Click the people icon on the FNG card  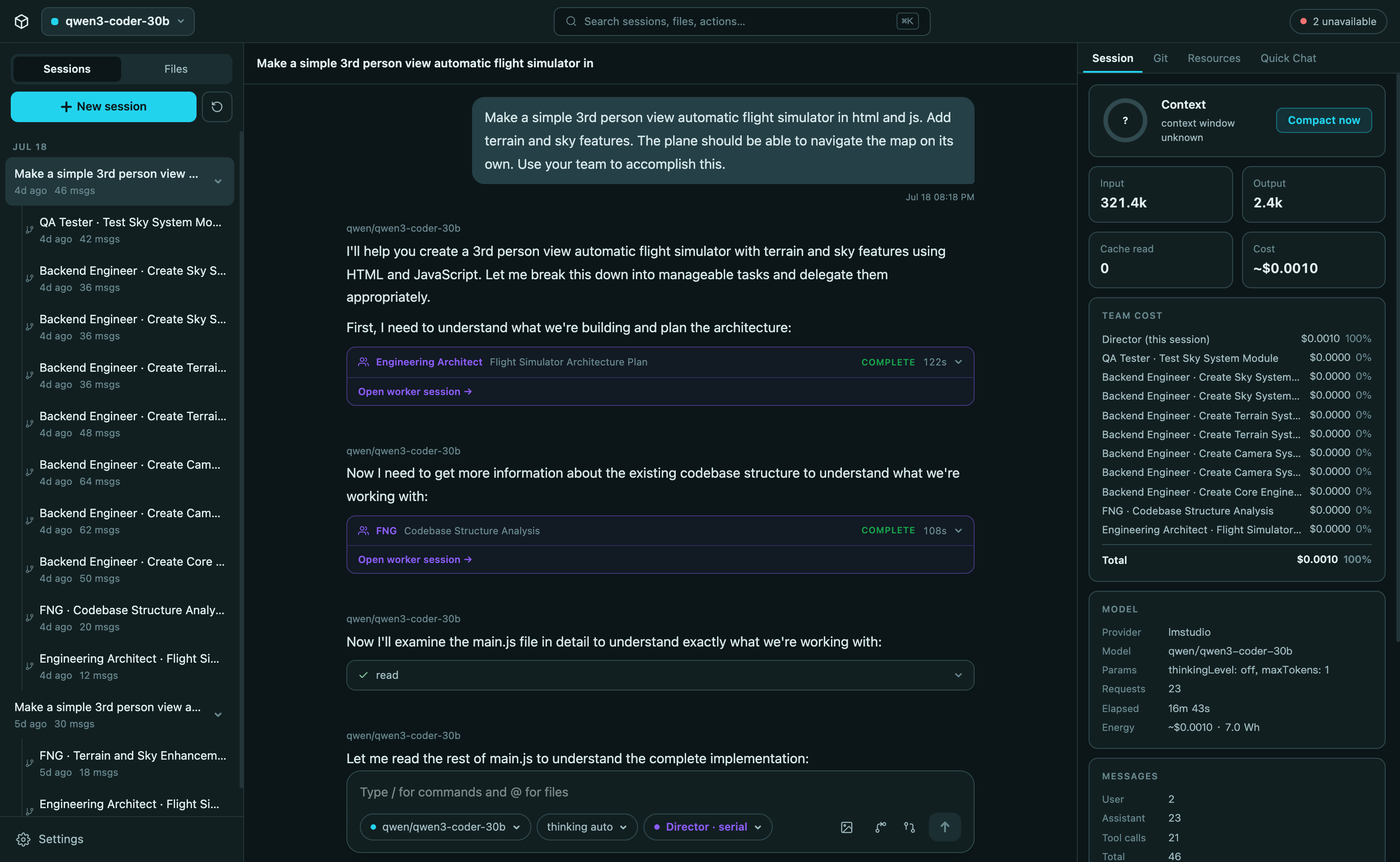click(x=363, y=531)
